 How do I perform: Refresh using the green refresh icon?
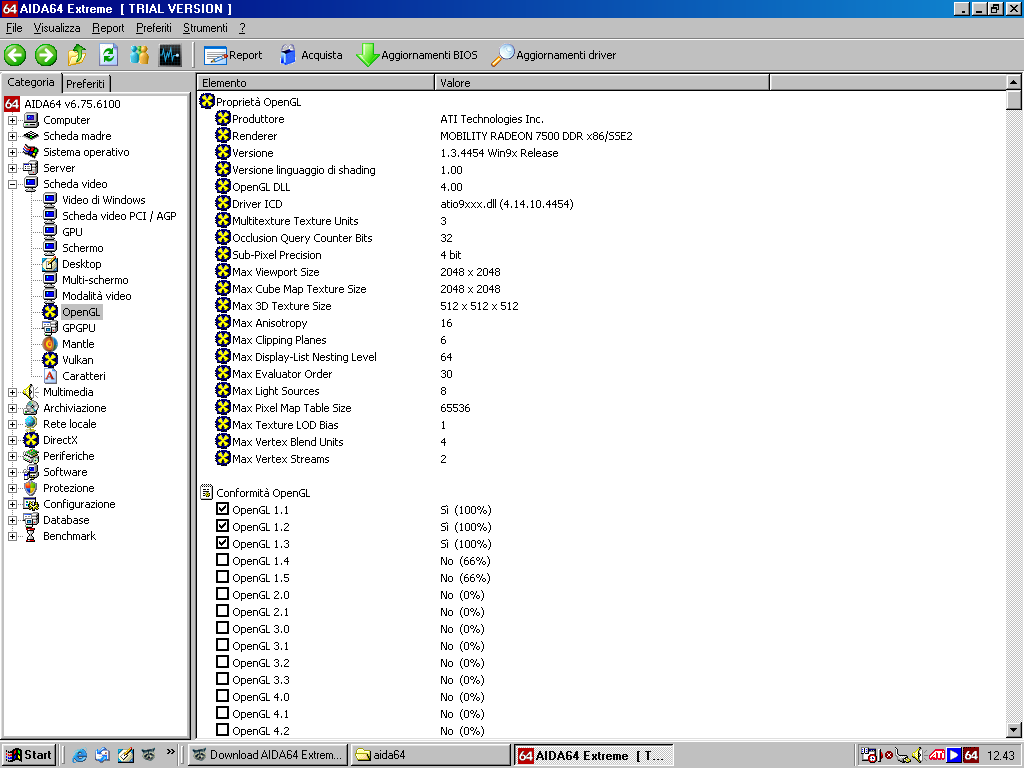pyautogui.click(x=108, y=55)
